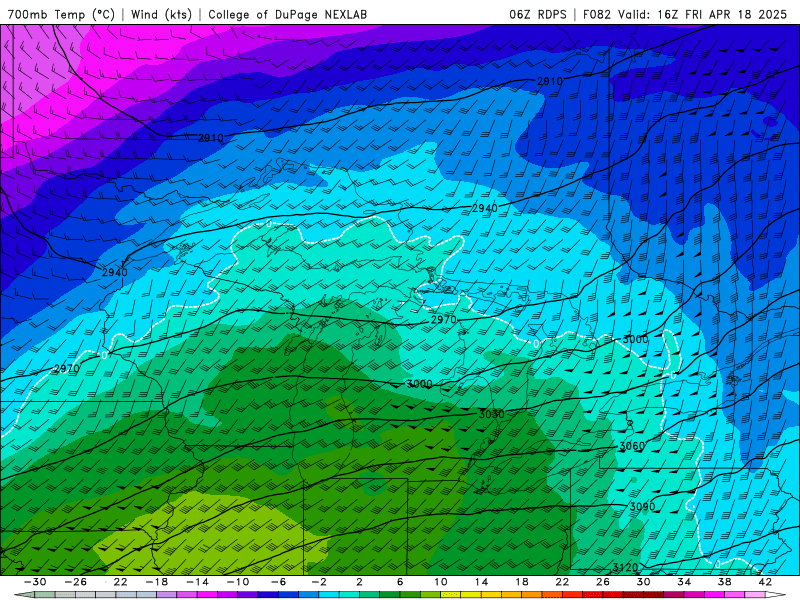The height and width of the screenshot is (600, 800).
Task: Click the 3030 height contour label
Action: (x=491, y=414)
